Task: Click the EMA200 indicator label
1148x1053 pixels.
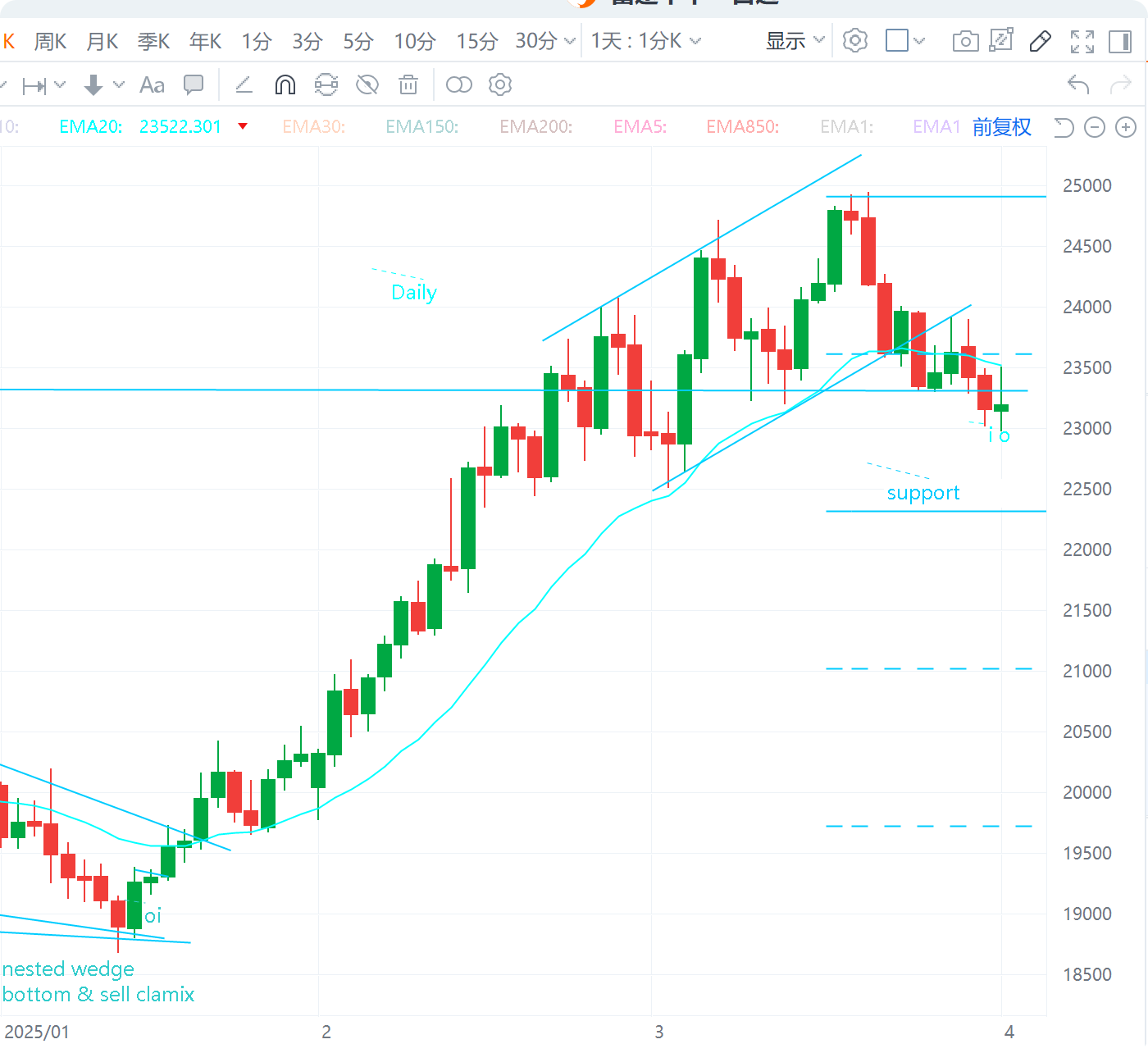Action: tap(536, 126)
